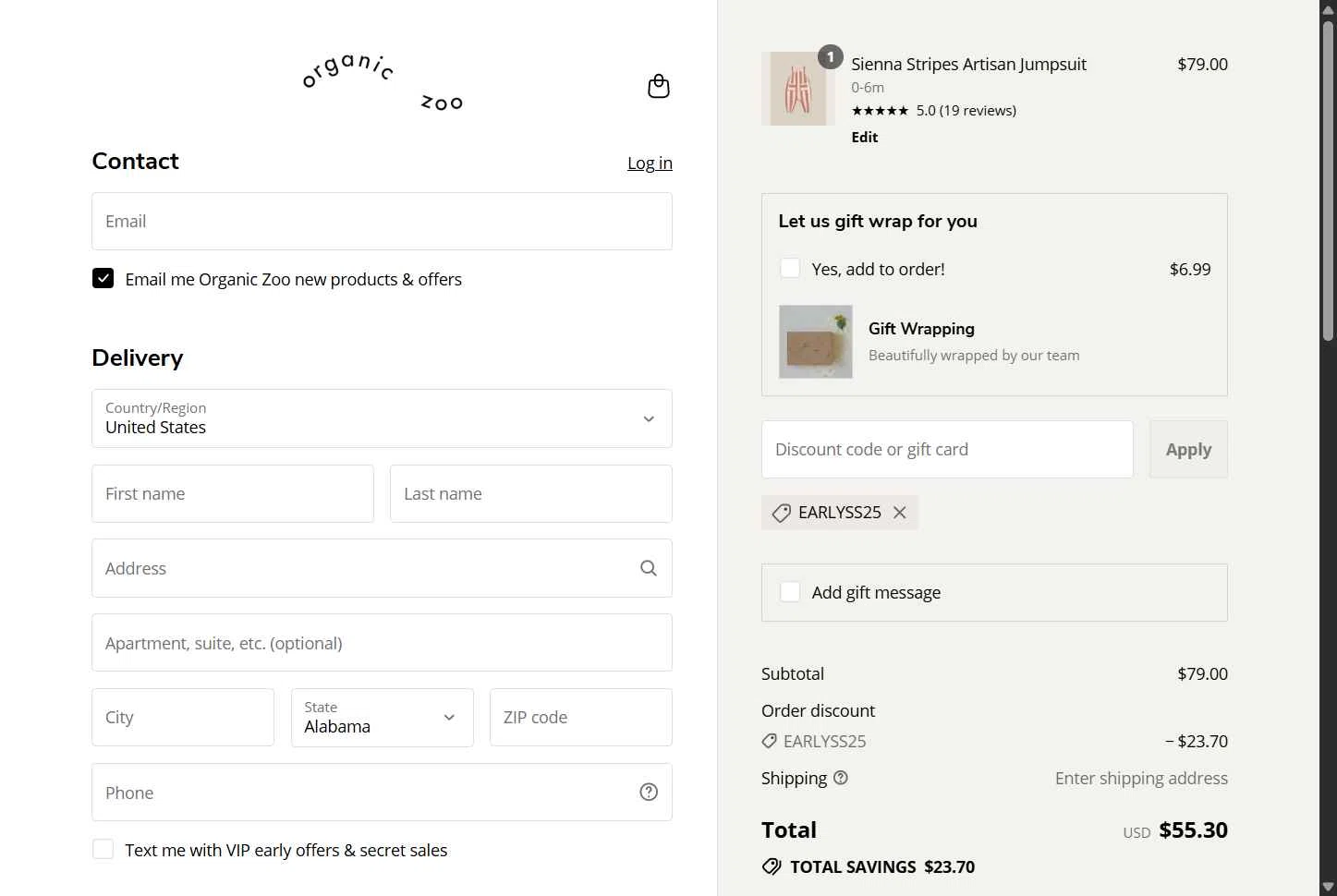Check Text me with VIP early offers

(x=103, y=849)
